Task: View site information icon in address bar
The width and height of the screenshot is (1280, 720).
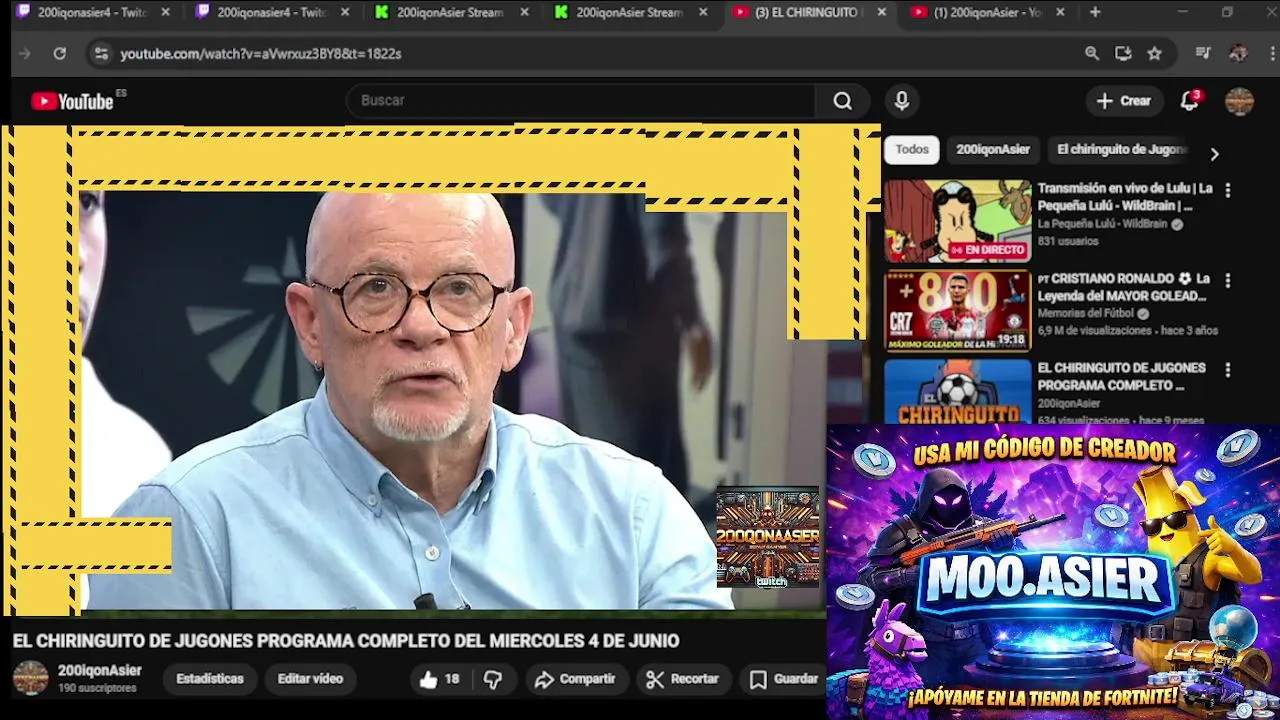Action: [x=100, y=53]
